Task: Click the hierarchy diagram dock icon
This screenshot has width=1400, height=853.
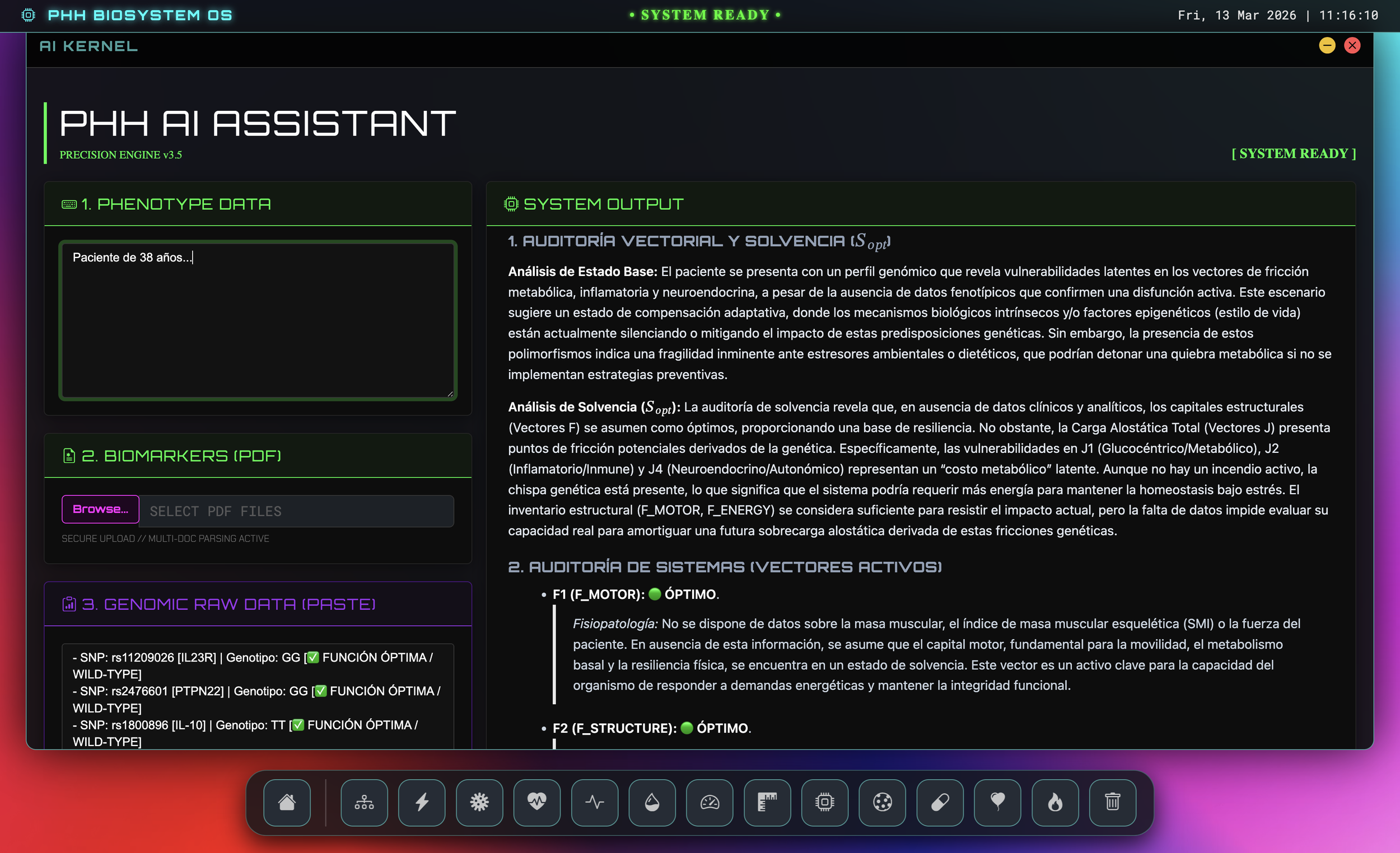Action: point(364,802)
